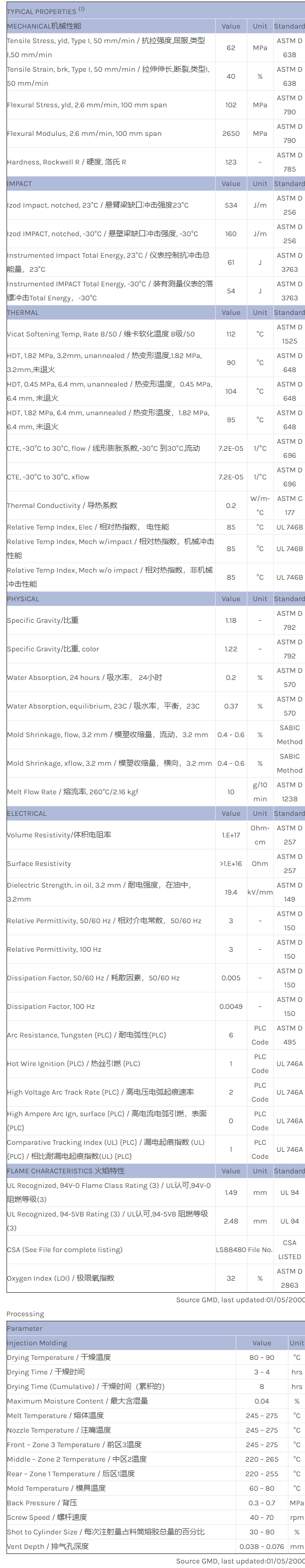Select the Hardness, Rockwell R row label

tap(66, 162)
